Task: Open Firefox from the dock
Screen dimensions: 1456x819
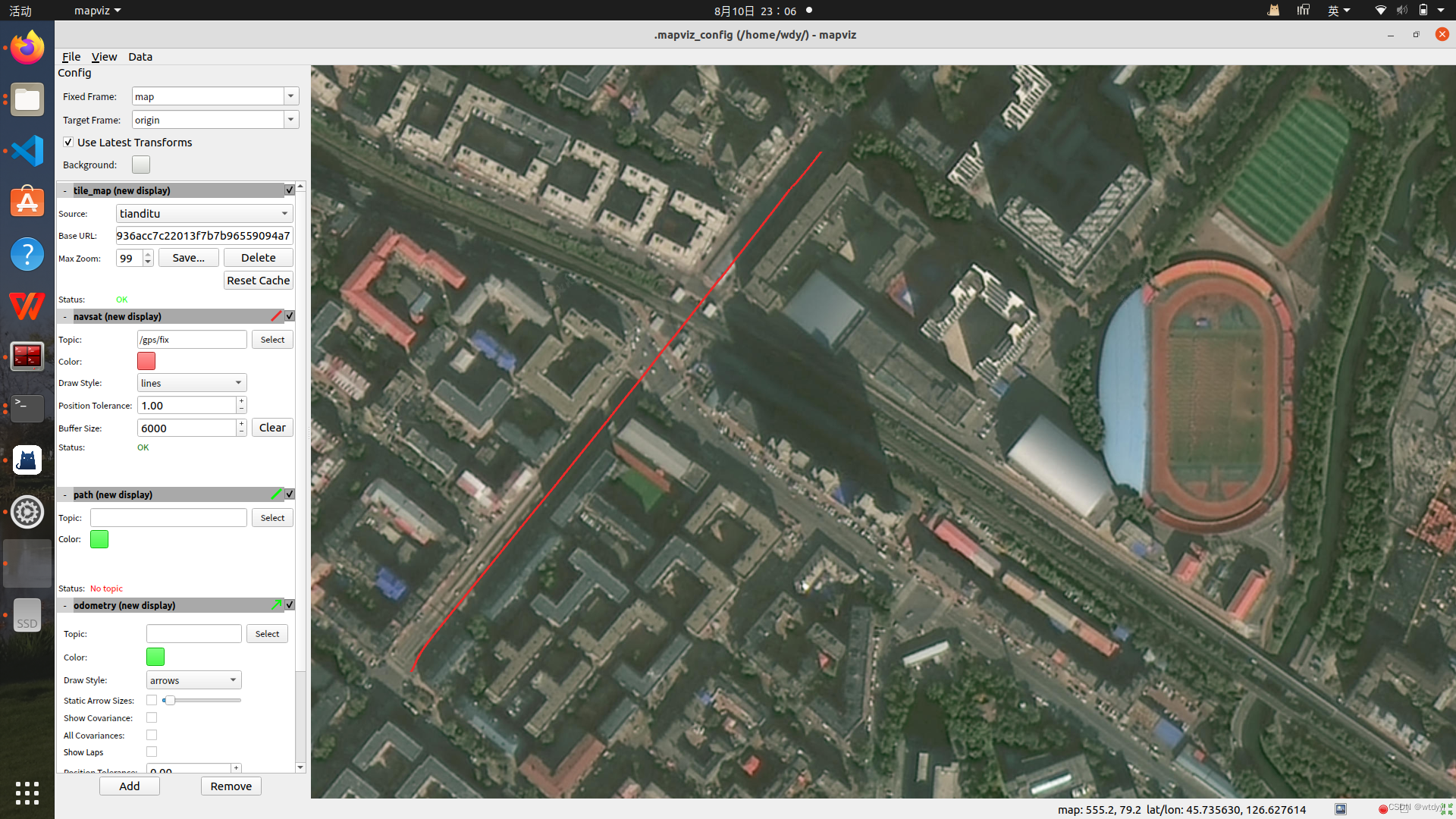Action: pyautogui.click(x=27, y=49)
